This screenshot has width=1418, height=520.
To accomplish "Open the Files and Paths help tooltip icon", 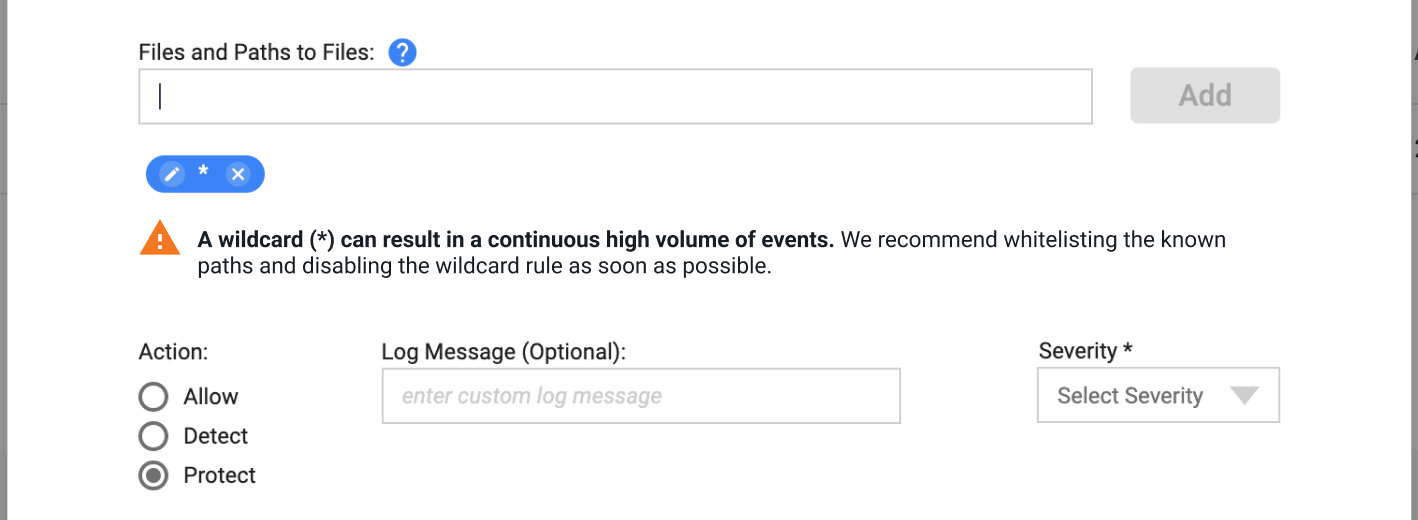I will click(x=402, y=52).
